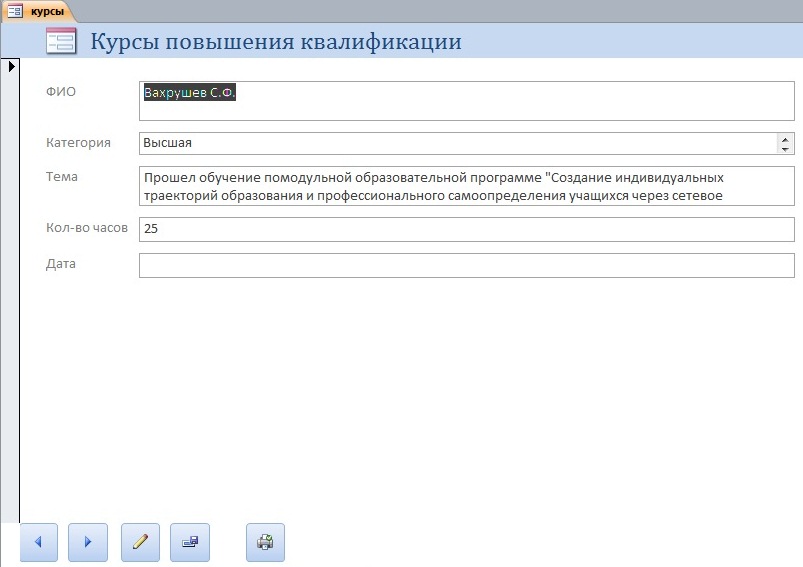Click the form logo icon beside title
The image size is (803, 567).
(61, 41)
